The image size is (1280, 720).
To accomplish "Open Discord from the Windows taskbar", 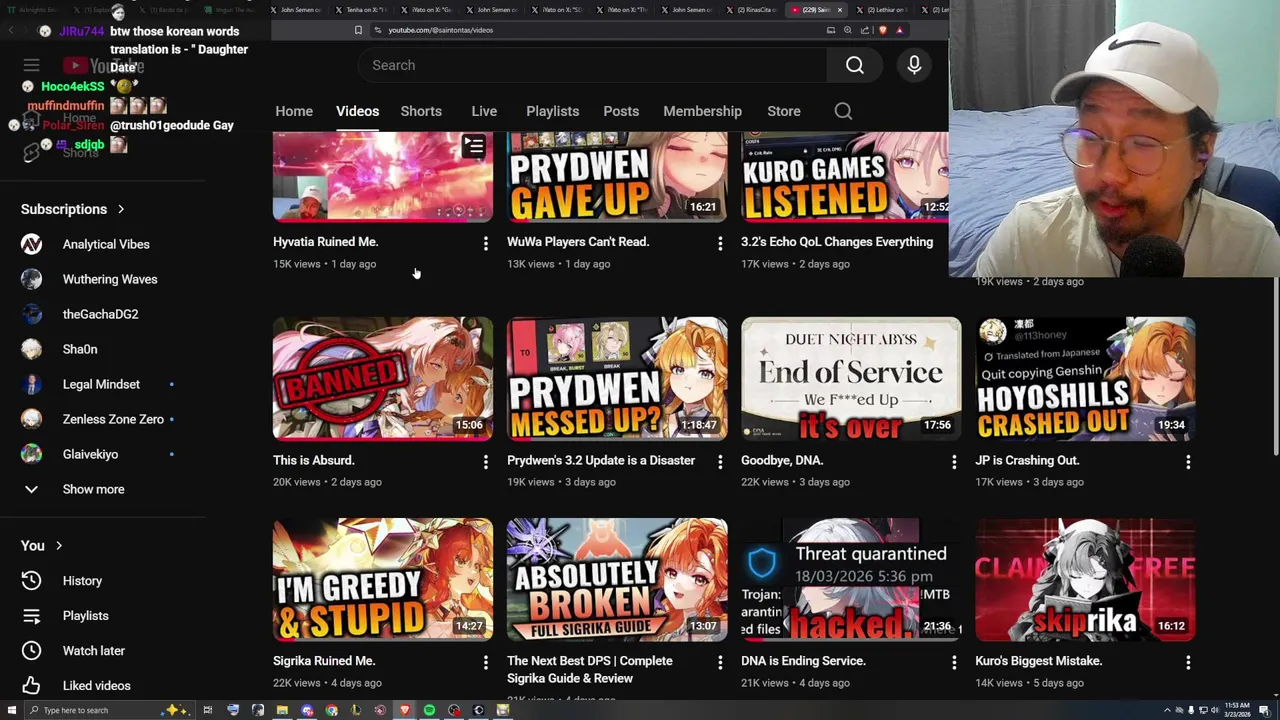I will click(x=307, y=710).
